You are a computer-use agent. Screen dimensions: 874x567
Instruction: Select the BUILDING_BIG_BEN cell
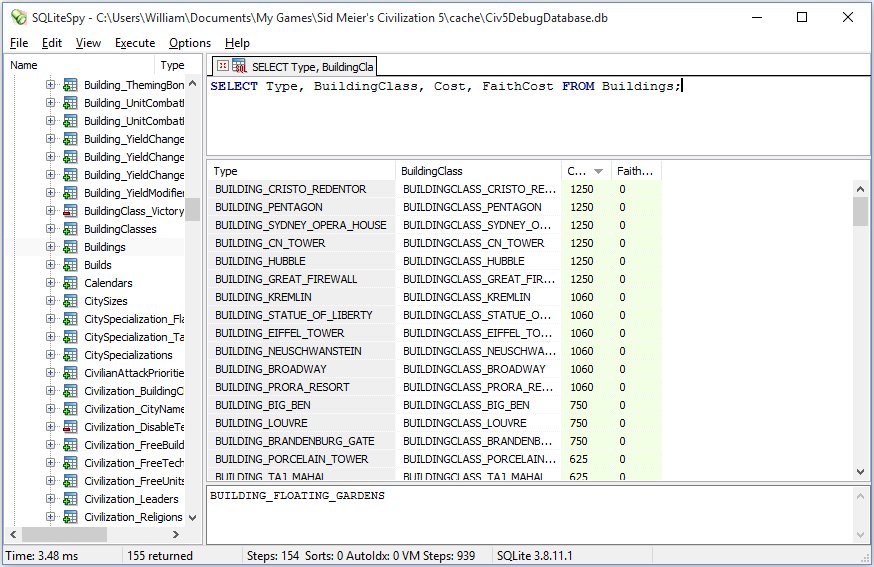click(302, 405)
